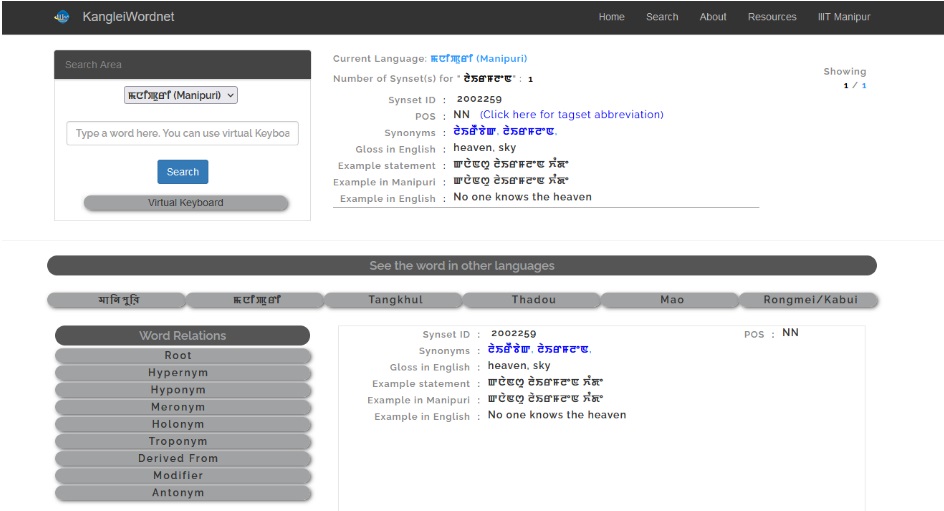Go to the Home menu item
The height and width of the screenshot is (511, 944).
coord(611,17)
